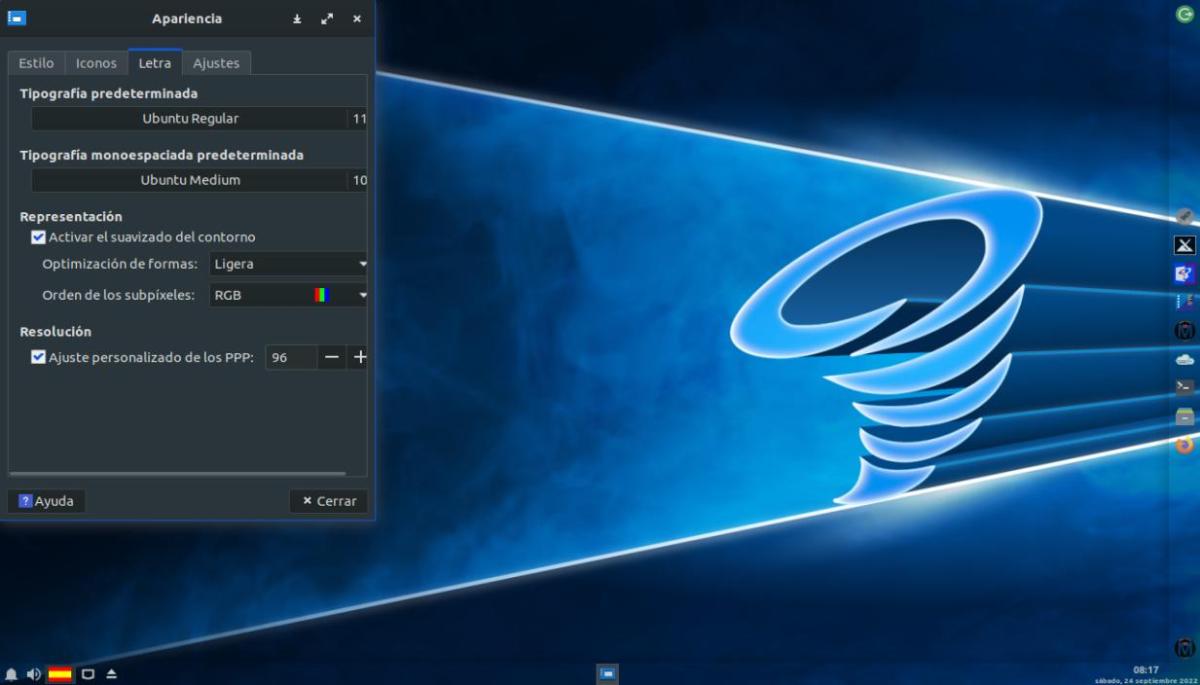The image size is (1200, 685).
Task: Open the volume speaker icon
Action: point(33,674)
